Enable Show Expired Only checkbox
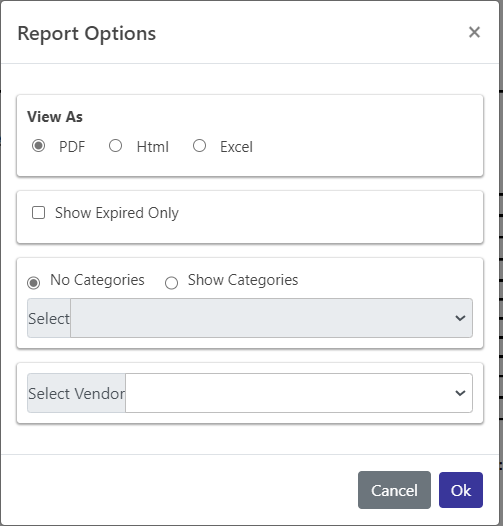Screen dimensions: 503x526 coord(38,213)
